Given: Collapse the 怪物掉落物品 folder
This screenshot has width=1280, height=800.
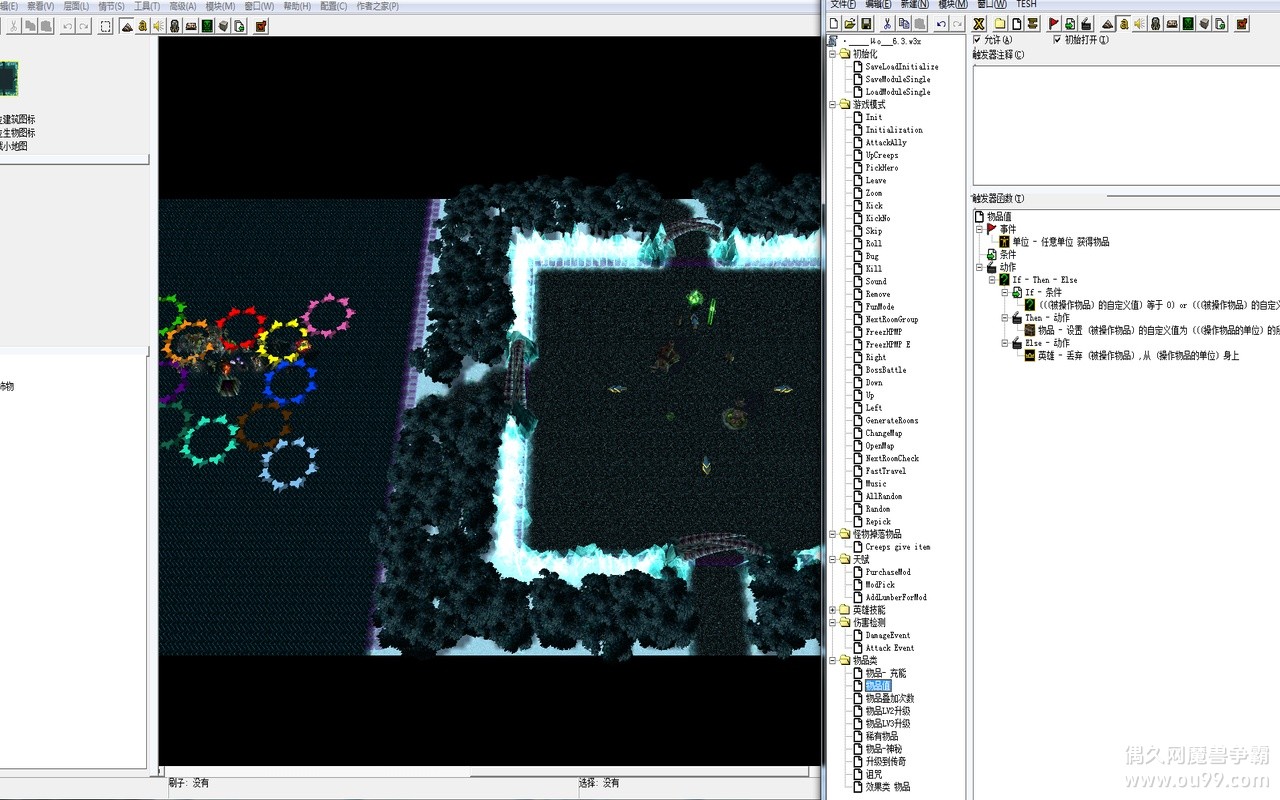Looking at the screenshot, I should (833, 534).
